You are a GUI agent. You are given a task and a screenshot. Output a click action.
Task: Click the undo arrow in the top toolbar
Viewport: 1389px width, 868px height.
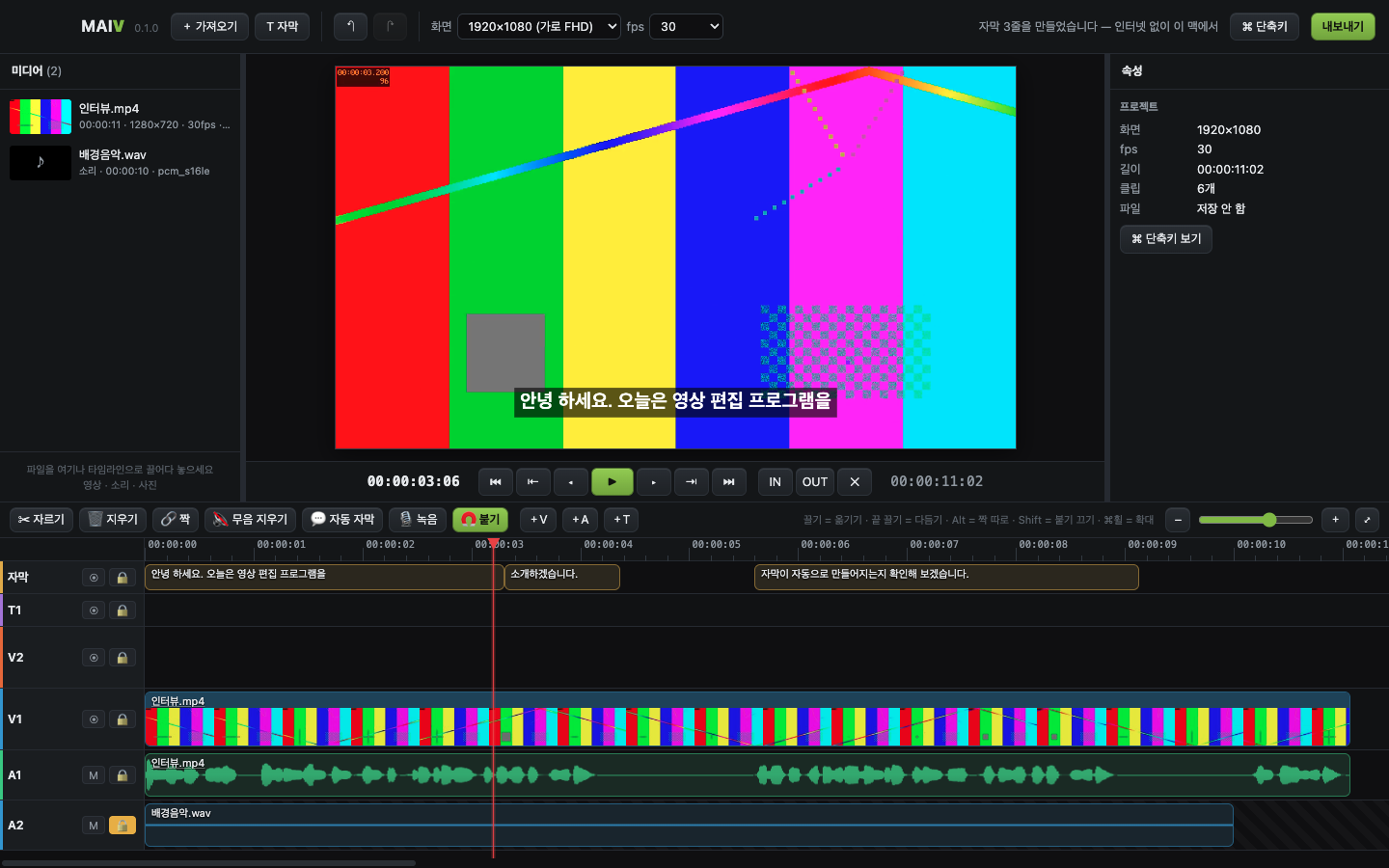[x=350, y=27]
